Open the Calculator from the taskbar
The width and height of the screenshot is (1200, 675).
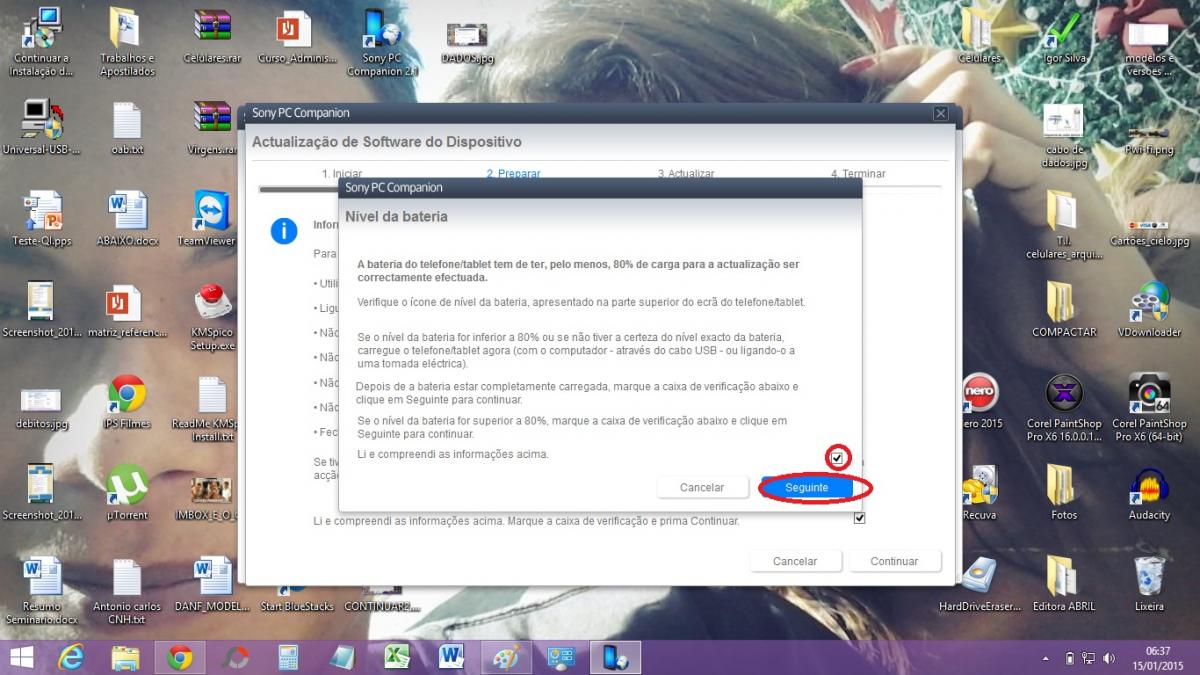[289, 657]
